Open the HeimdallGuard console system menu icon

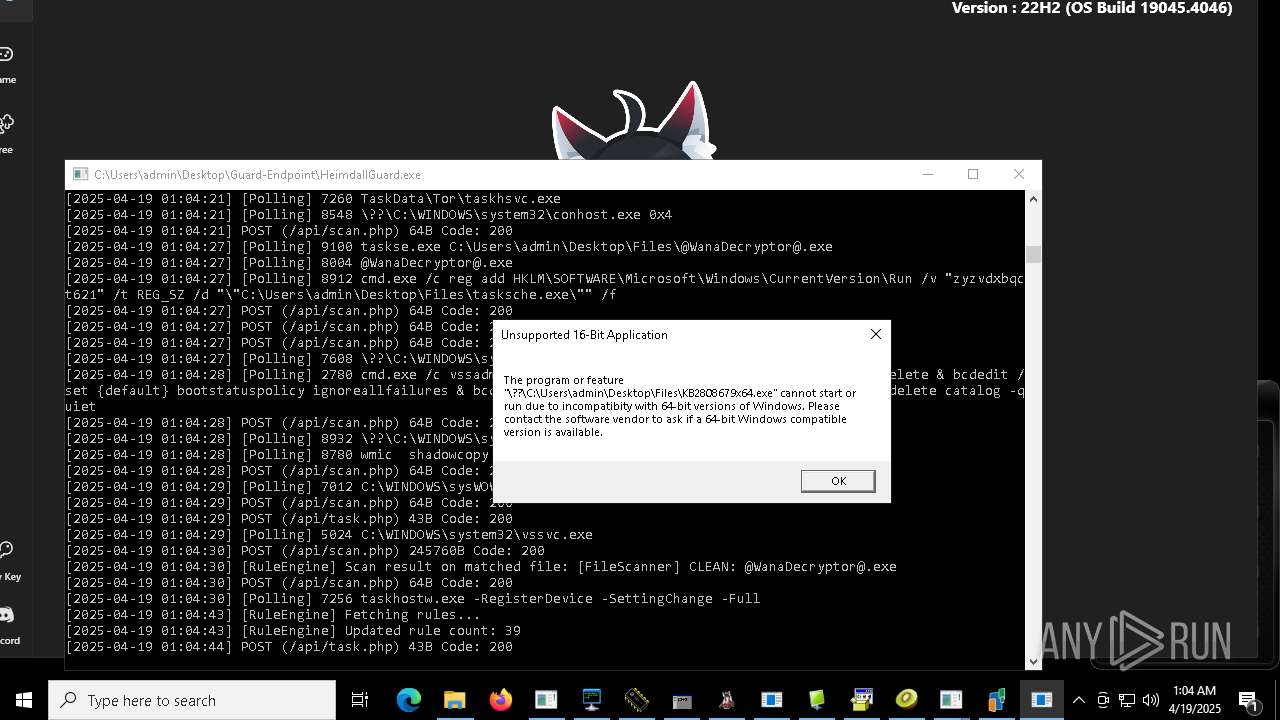81,174
